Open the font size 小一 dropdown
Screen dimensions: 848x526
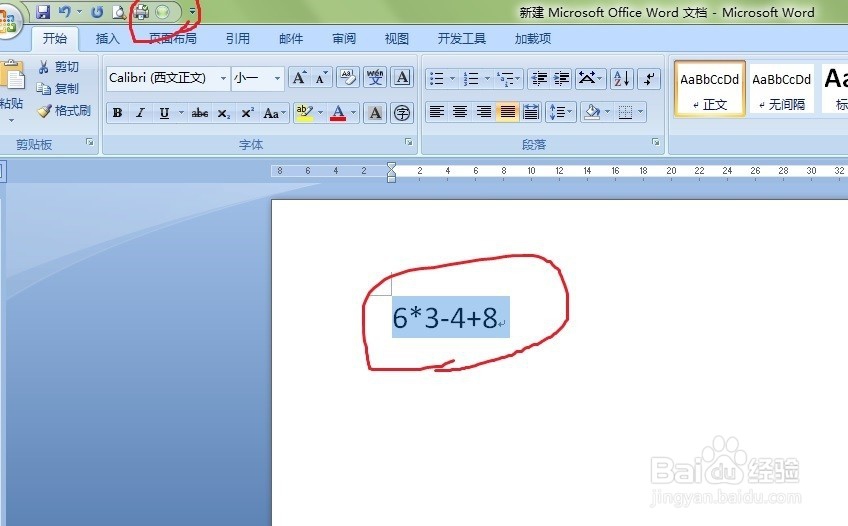pos(277,78)
